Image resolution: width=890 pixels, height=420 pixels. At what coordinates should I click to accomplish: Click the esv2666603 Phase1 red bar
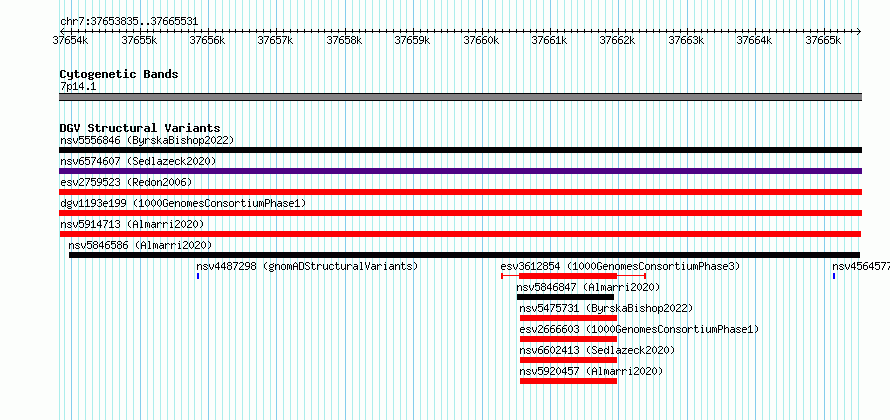click(568, 339)
